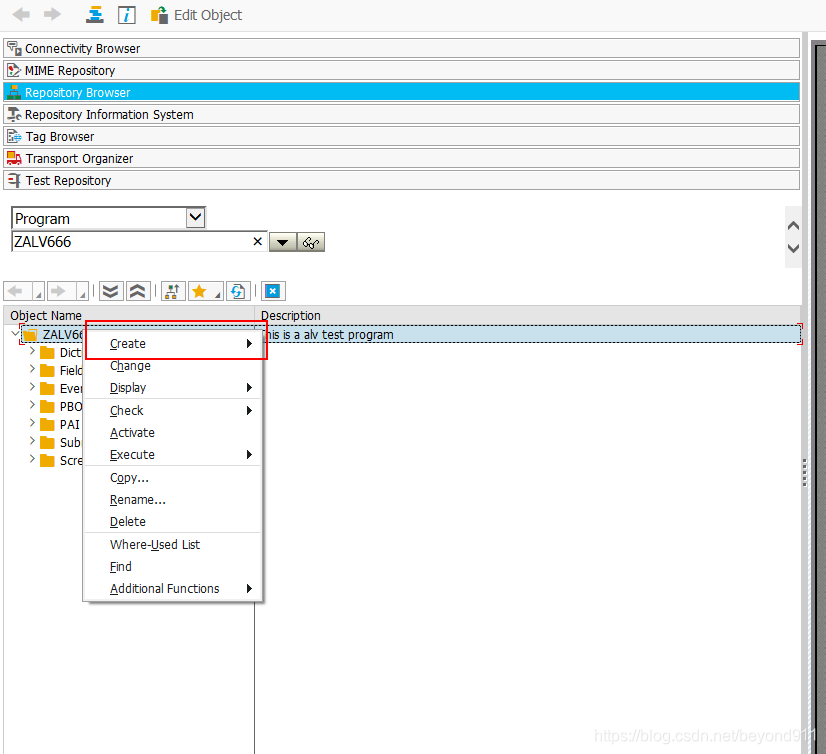Close the object list via blue X icon

point(272,290)
